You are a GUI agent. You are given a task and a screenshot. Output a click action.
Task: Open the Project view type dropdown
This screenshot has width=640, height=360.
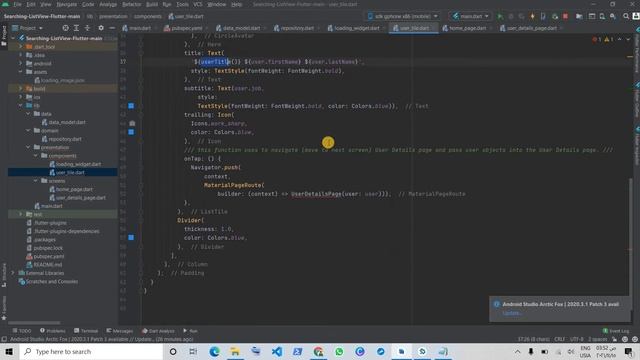pyautogui.click(x=27, y=28)
